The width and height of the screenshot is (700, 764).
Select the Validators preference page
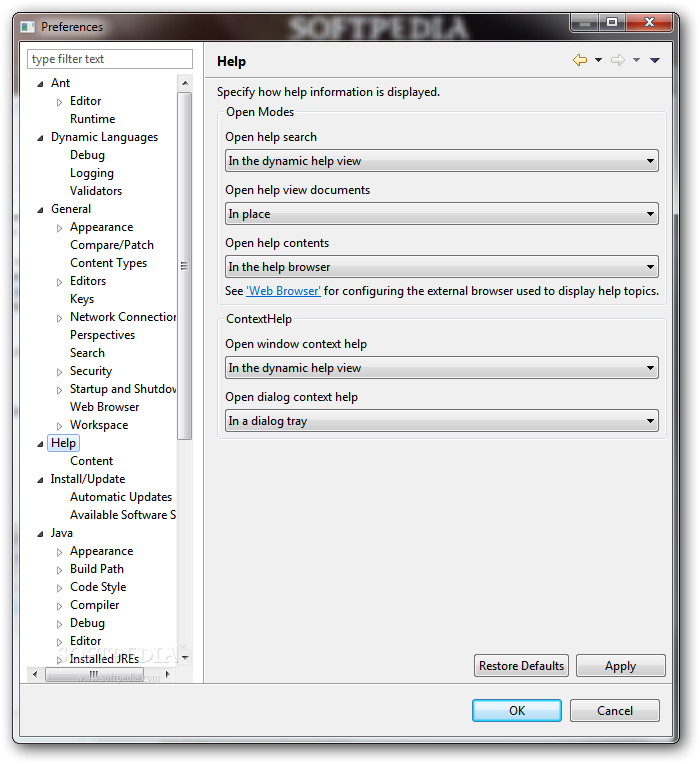[x=96, y=191]
